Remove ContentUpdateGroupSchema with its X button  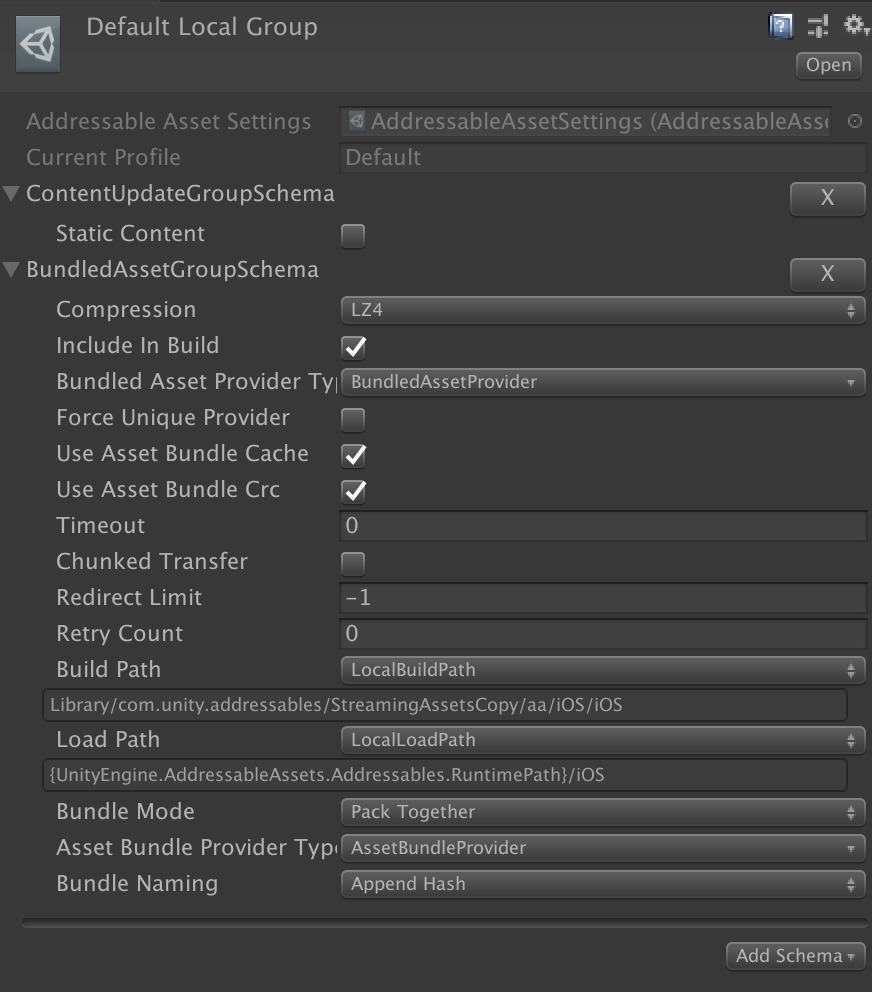[827, 198]
